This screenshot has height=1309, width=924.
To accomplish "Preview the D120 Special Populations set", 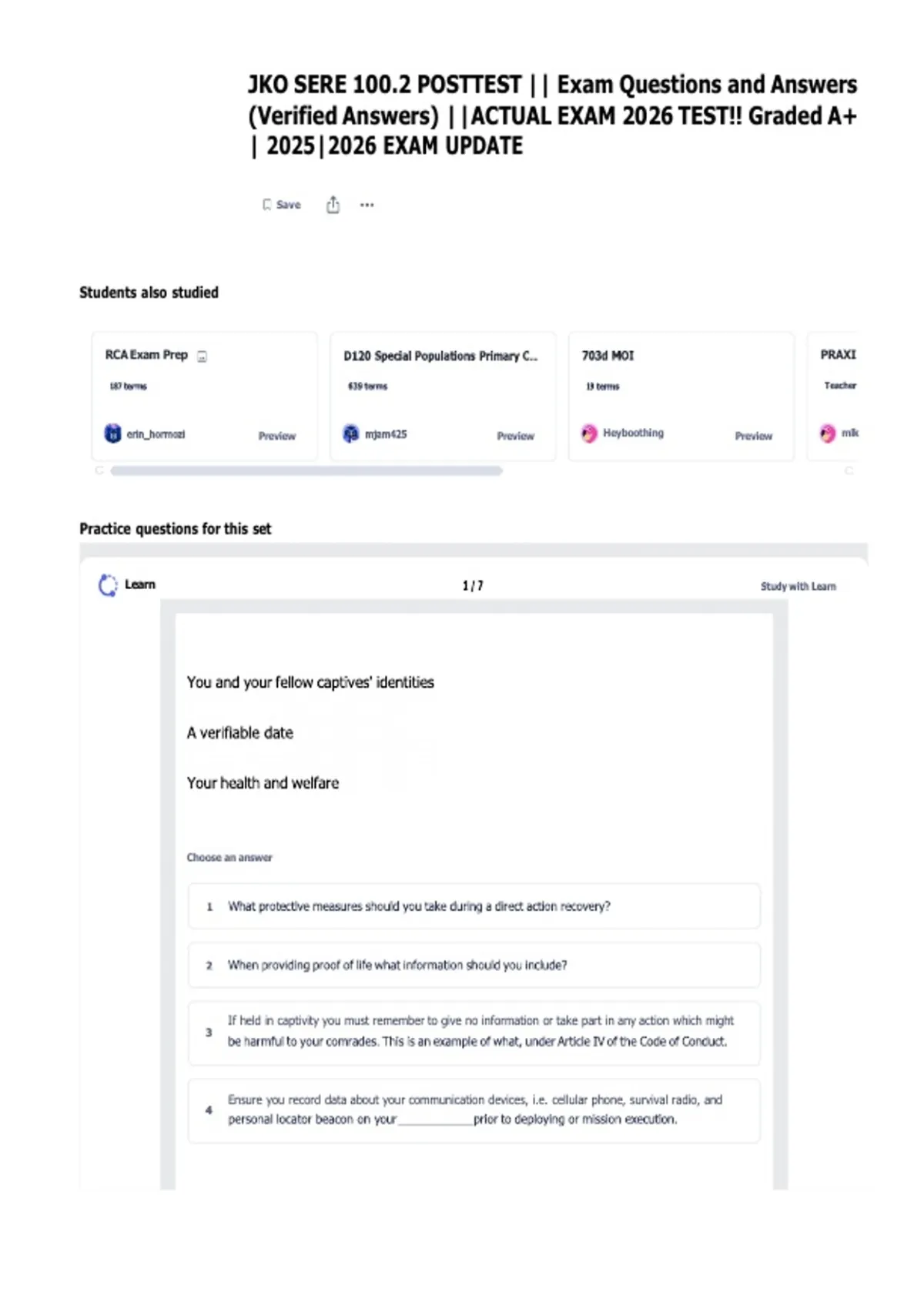I will click(515, 436).
